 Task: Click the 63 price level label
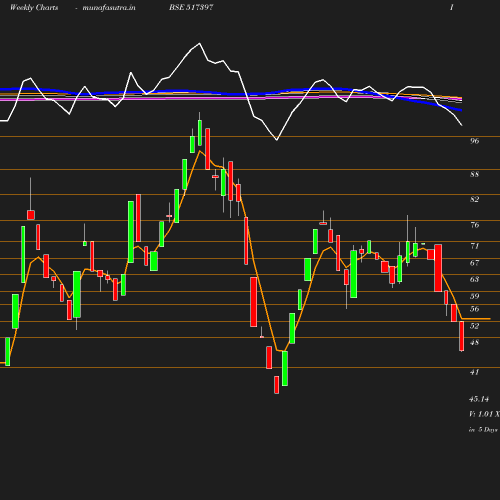pos(474,279)
